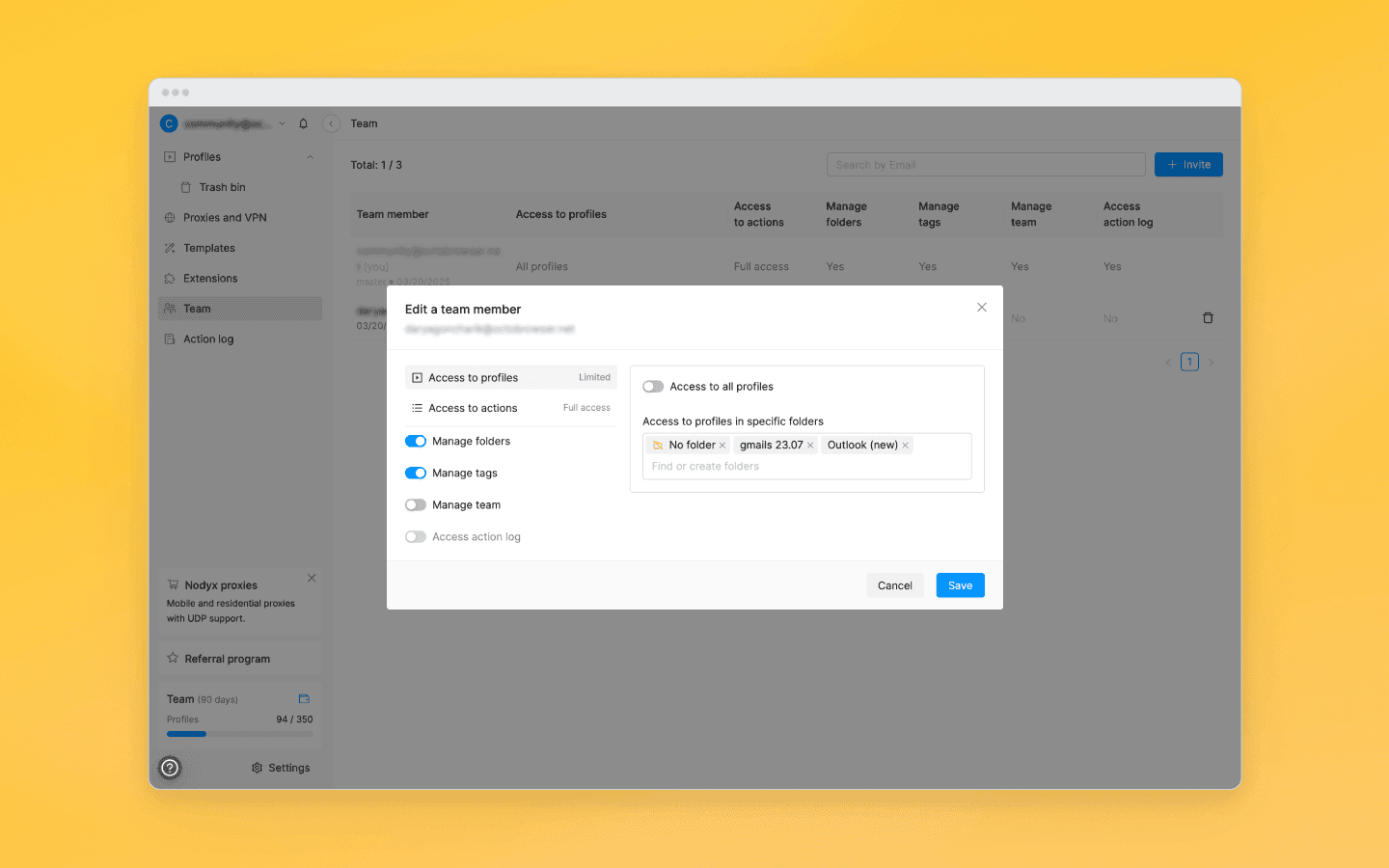Viewport: 1389px width, 868px height.
Task: Dismiss the Nodyx proxies banner
Action: 312,579
